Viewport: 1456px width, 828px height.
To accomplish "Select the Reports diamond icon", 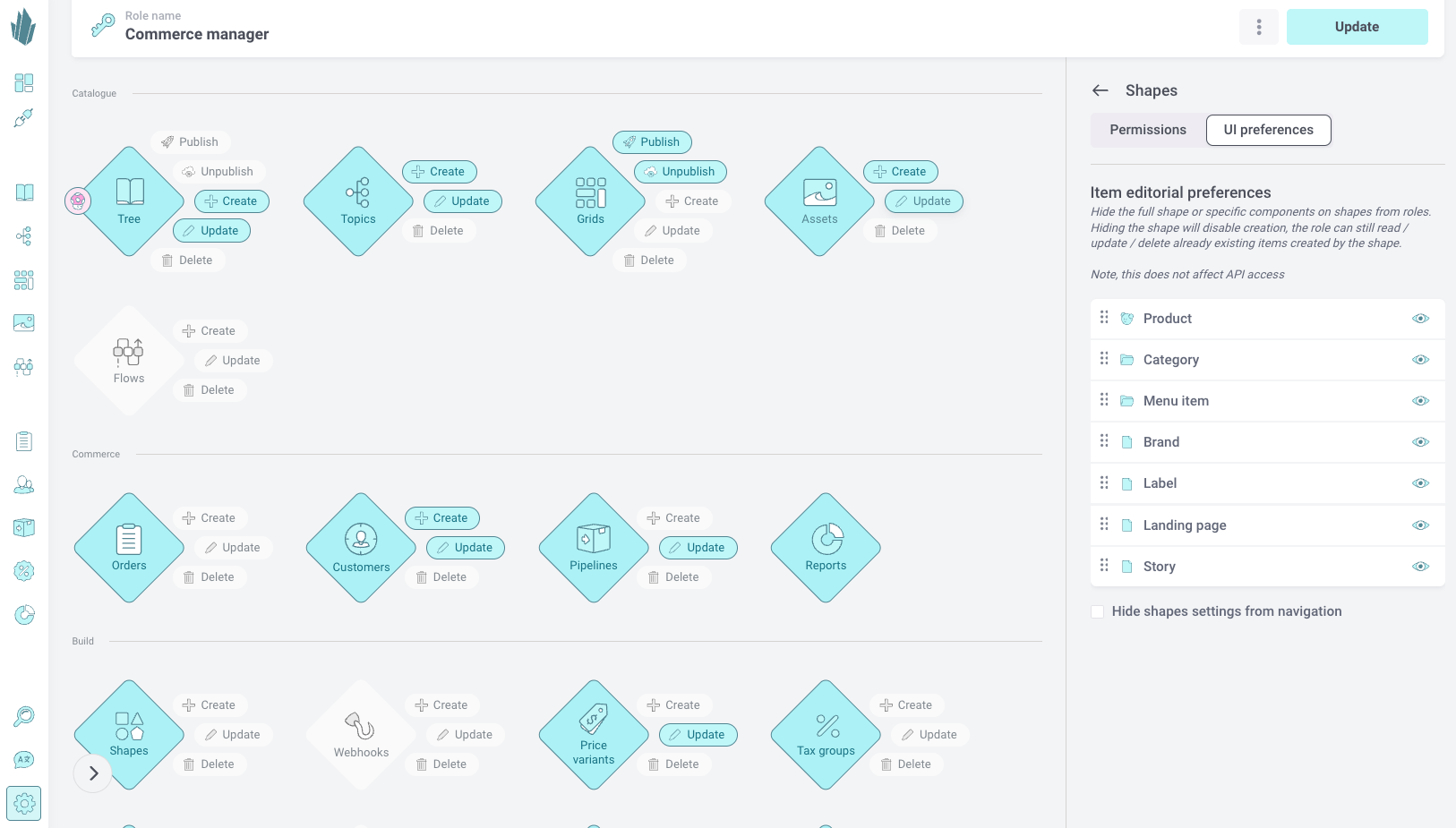I will 826,548.
